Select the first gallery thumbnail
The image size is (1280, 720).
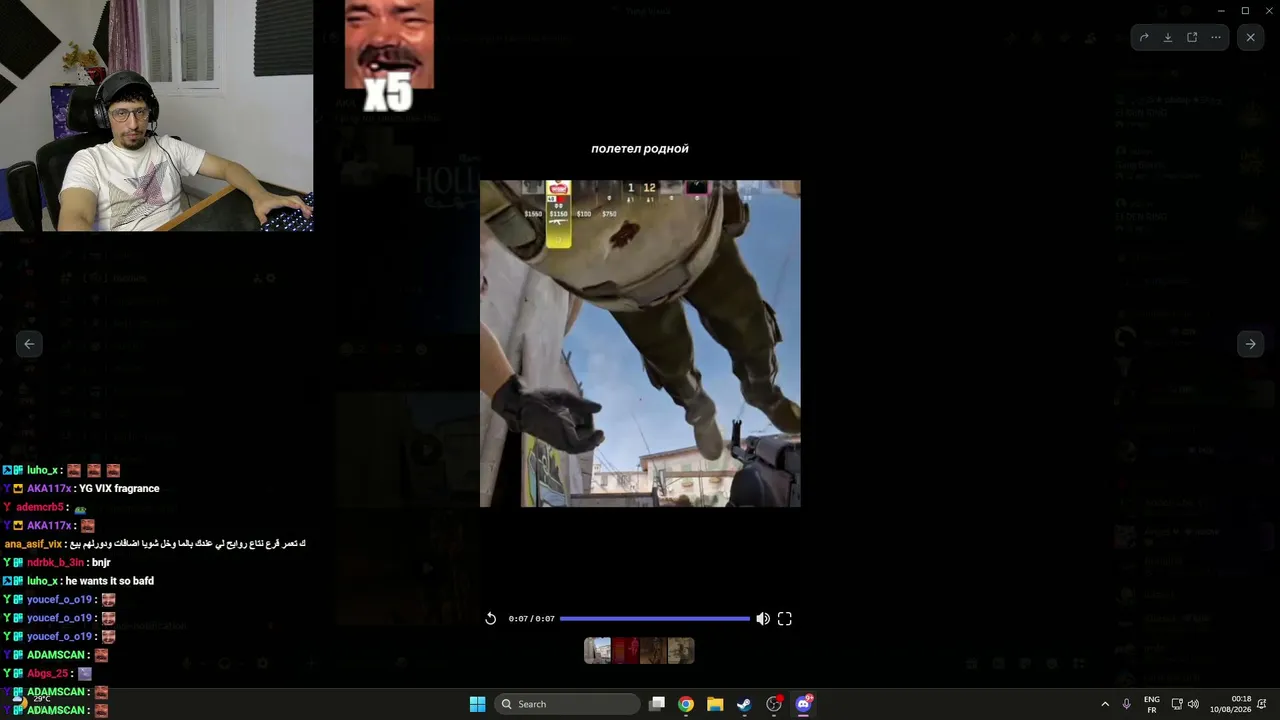(x=597, y=651)
